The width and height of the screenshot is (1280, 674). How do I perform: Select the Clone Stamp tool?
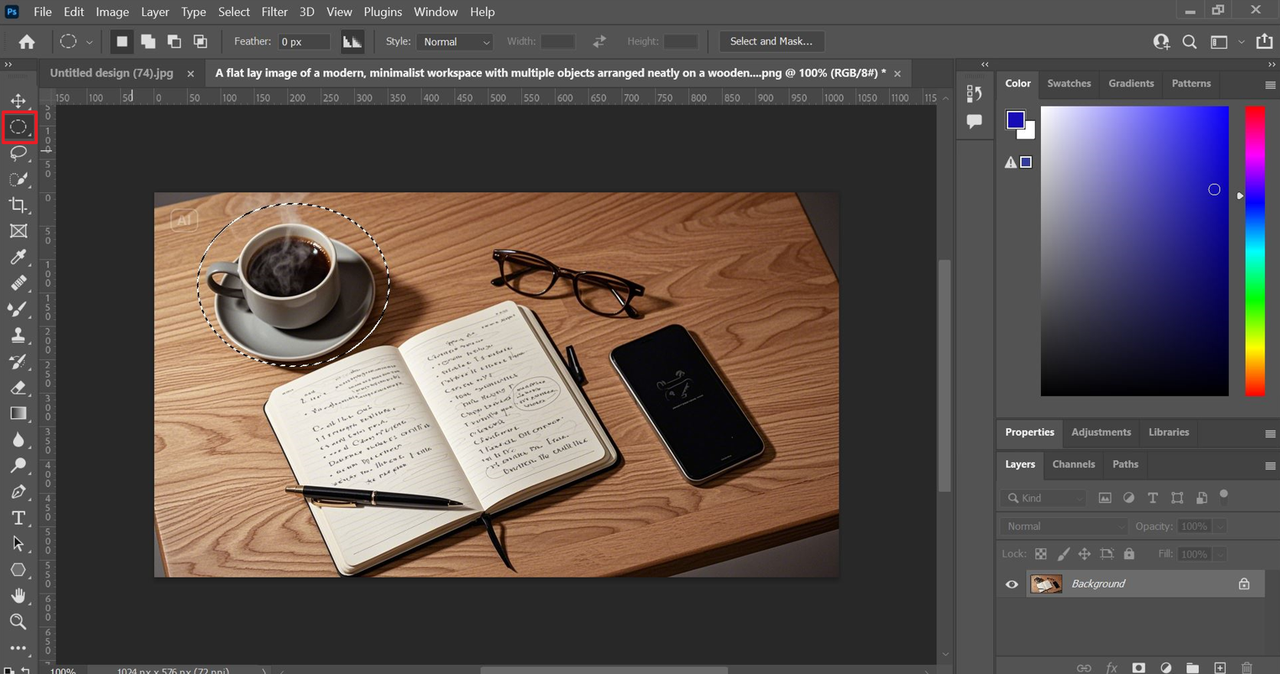pos(18,335)
